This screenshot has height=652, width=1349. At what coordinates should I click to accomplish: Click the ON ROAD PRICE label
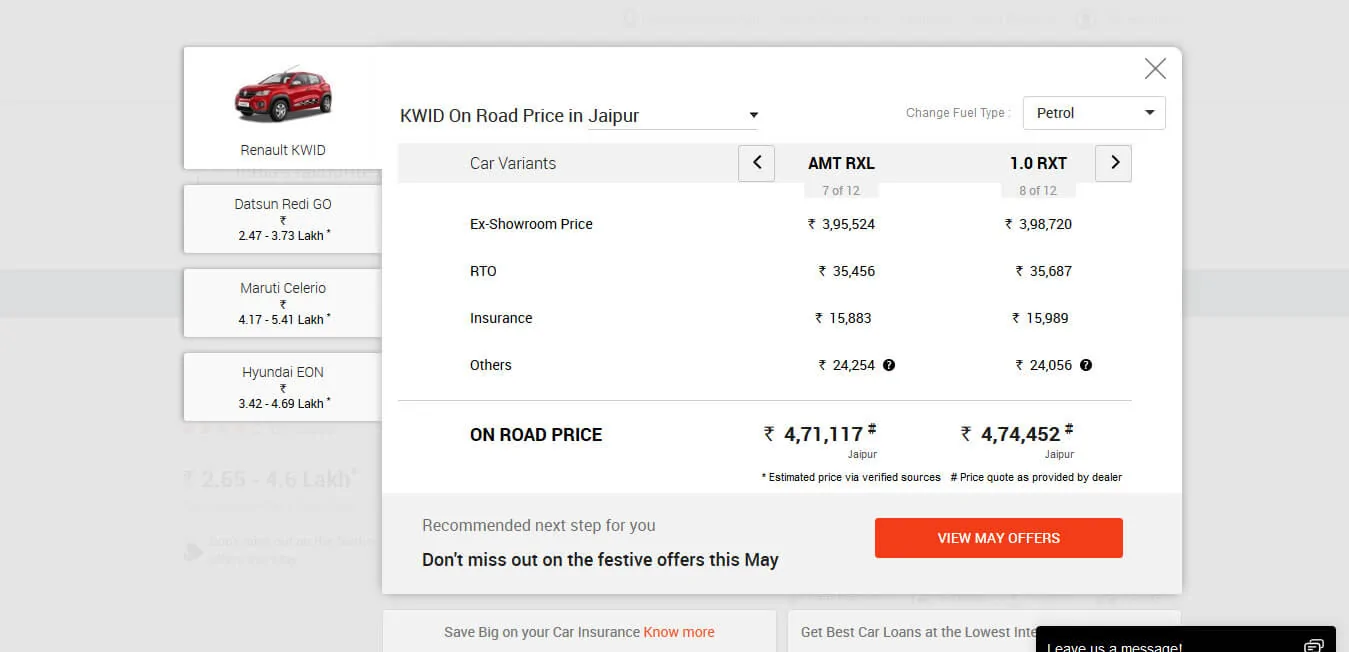pos(536,435)
